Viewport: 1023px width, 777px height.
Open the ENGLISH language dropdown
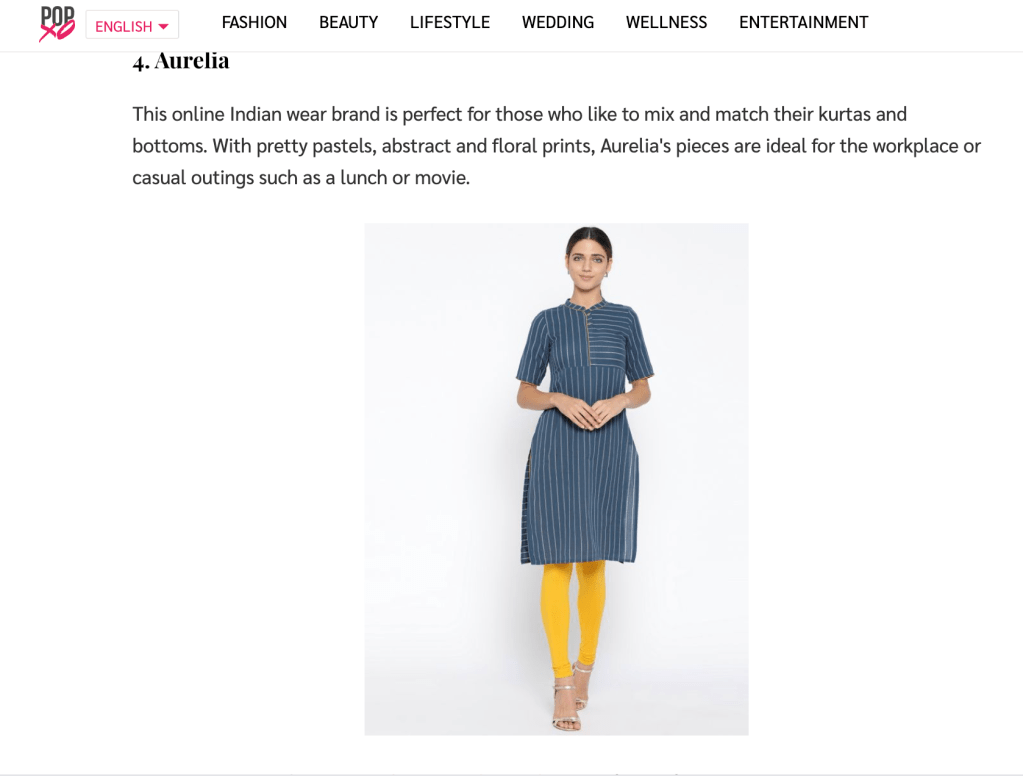click(132, 25)
